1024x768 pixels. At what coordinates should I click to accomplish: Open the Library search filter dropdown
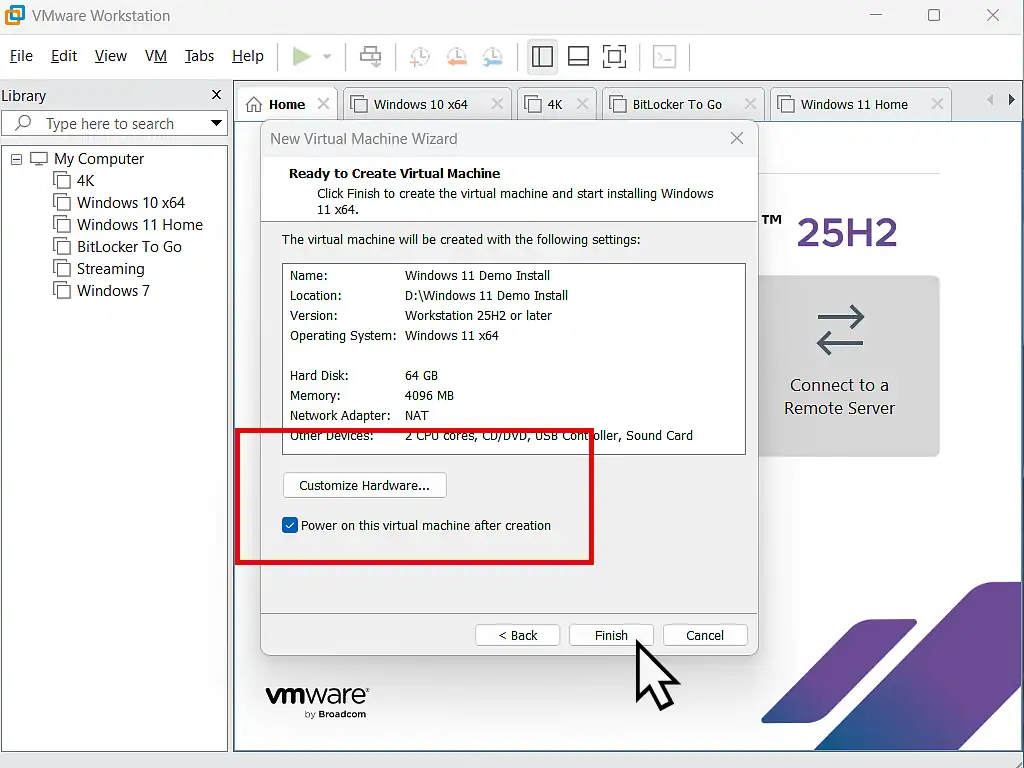click(215, 123)
